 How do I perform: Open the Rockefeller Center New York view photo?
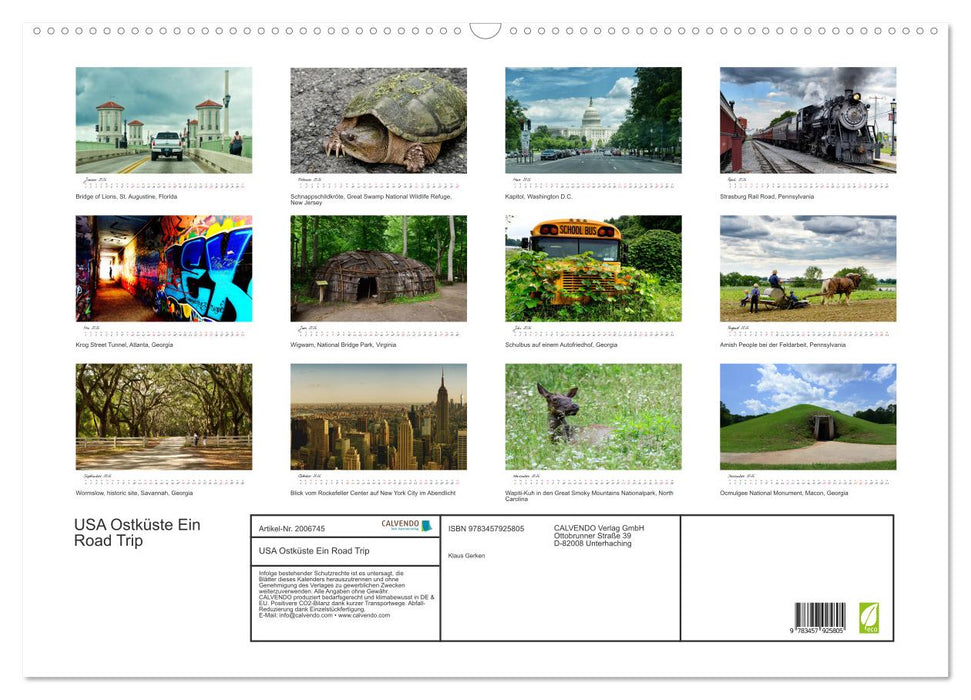377,416
